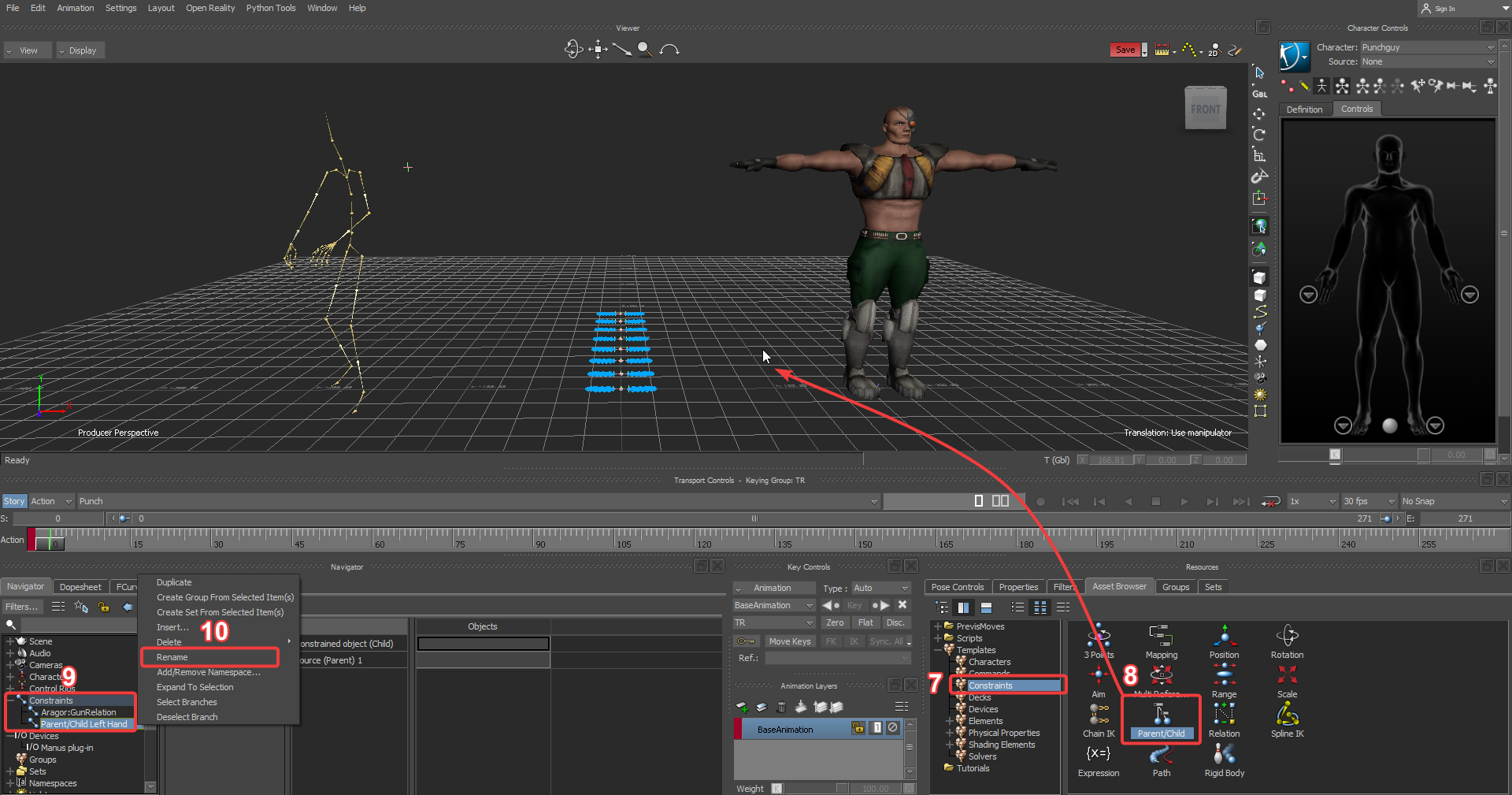Image resolution: width=1512 pixels, height=795 pixels.
Task: Click the delete layer trash icon
Action: click(781, 707)
